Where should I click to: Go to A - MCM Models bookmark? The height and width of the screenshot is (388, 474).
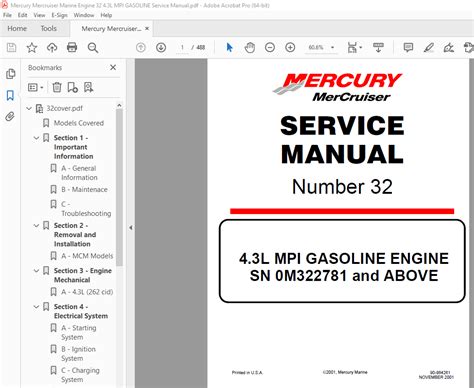(87, 256)
